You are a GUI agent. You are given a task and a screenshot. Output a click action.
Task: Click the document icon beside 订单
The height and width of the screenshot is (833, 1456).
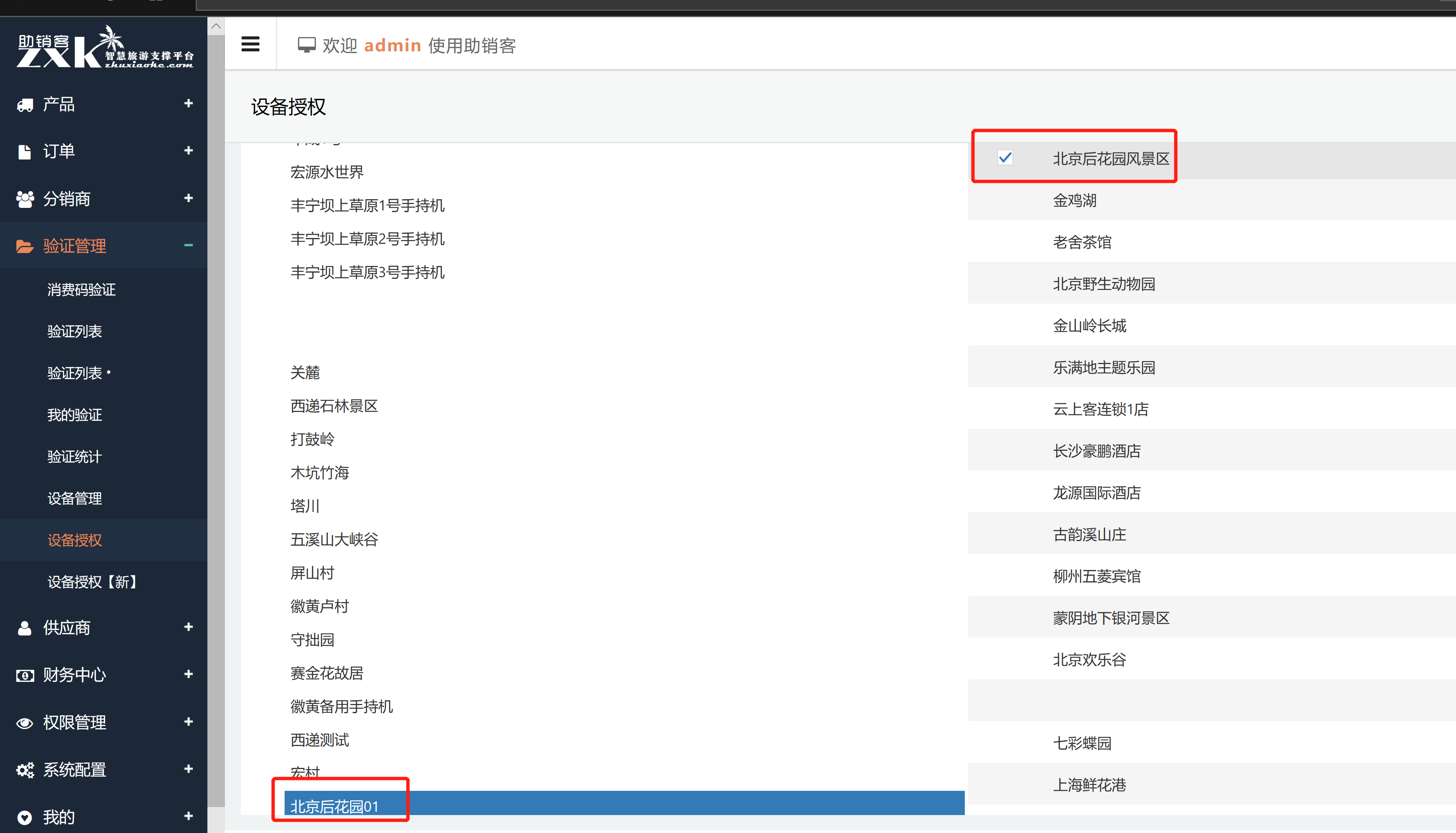[x=25, y=152]
